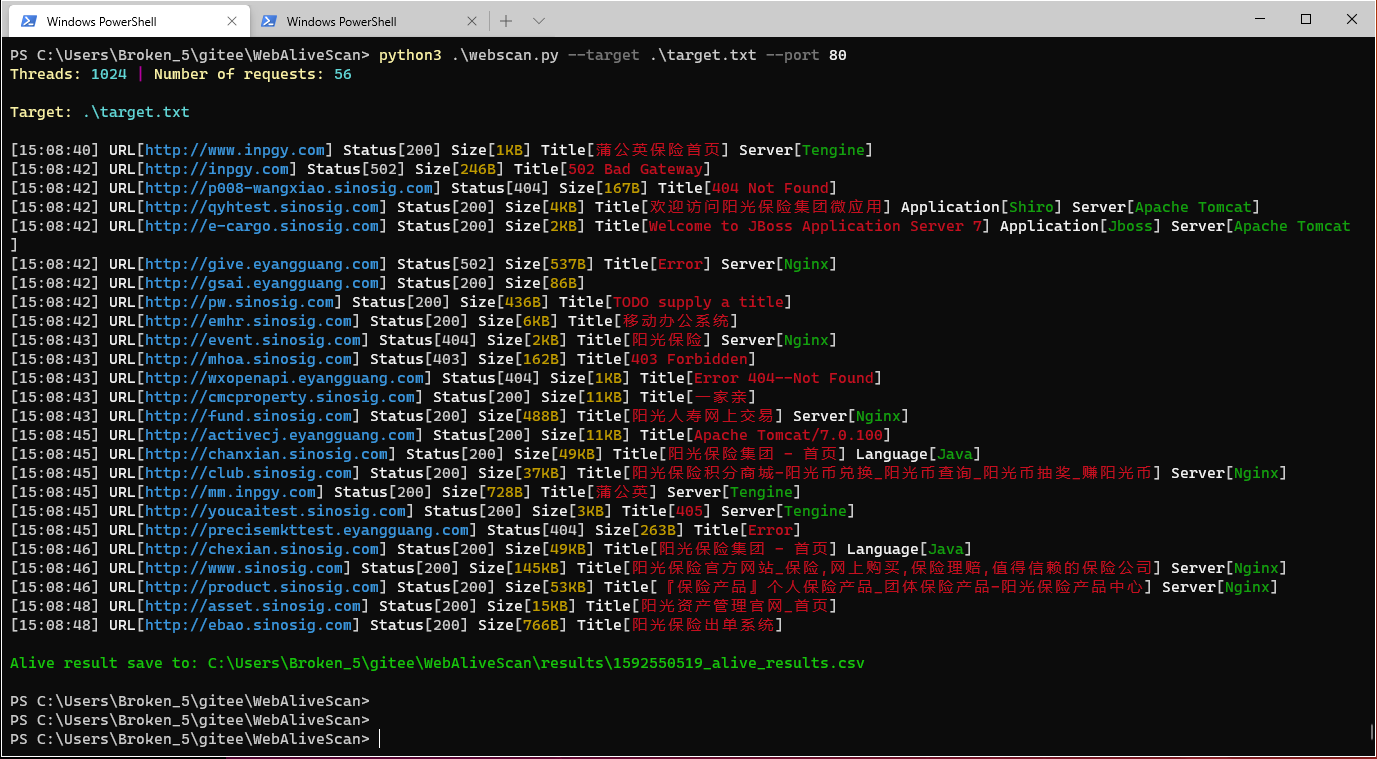The width and height of the screenshot is (1377, 759).
Task: Click URL http://www.sinosig.com
Action: pyautogui.click(x=244, y=568)
